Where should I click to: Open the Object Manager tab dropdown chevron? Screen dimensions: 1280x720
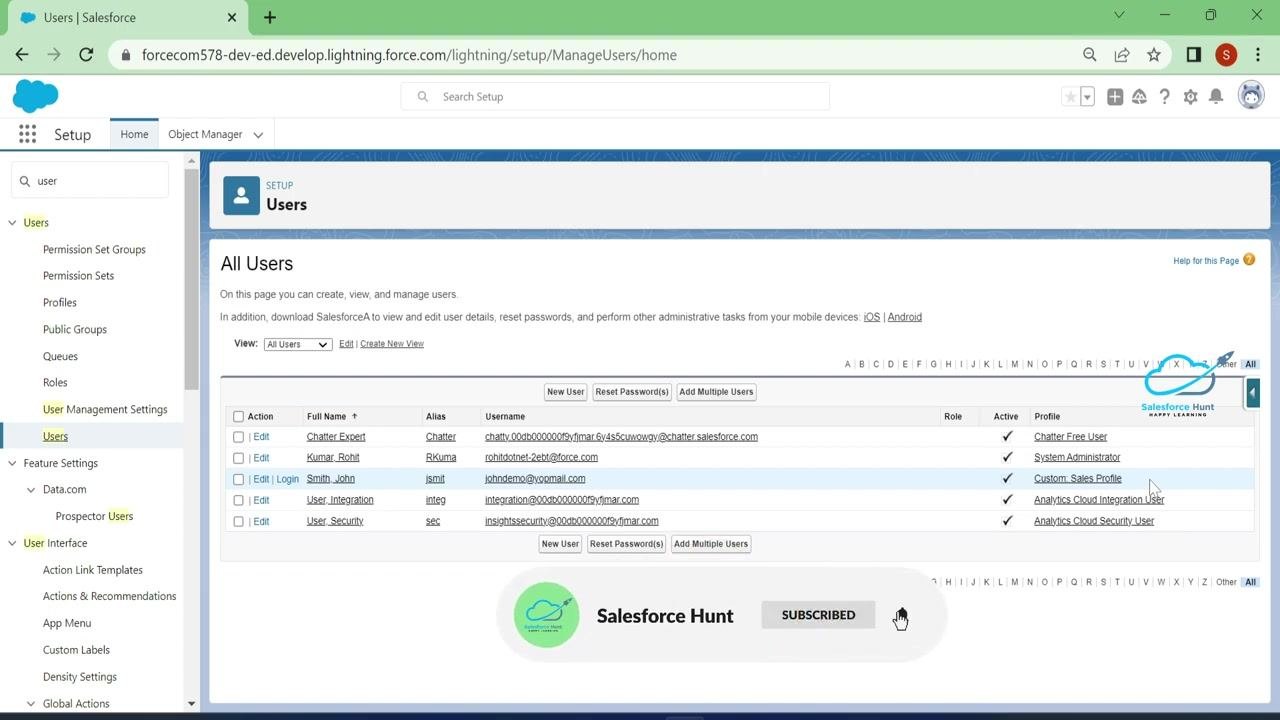click(258, 135)
